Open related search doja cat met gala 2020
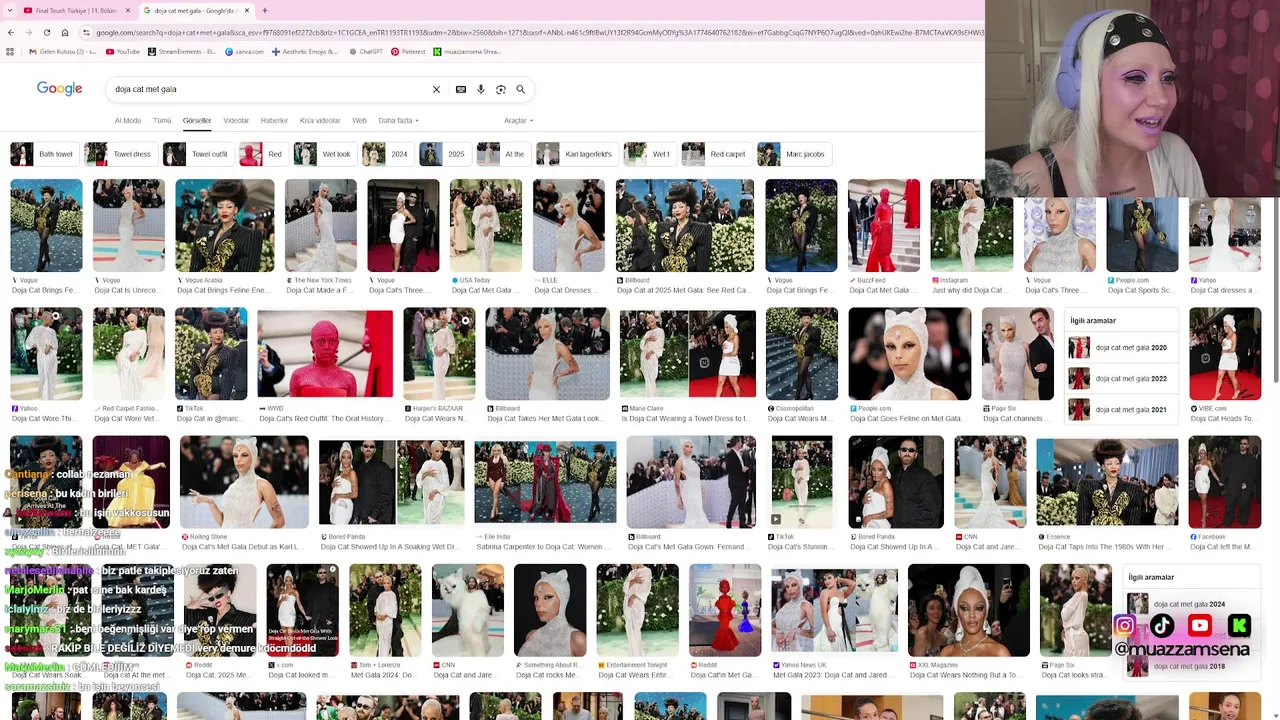The image size is (1280, 720). 1119,348
